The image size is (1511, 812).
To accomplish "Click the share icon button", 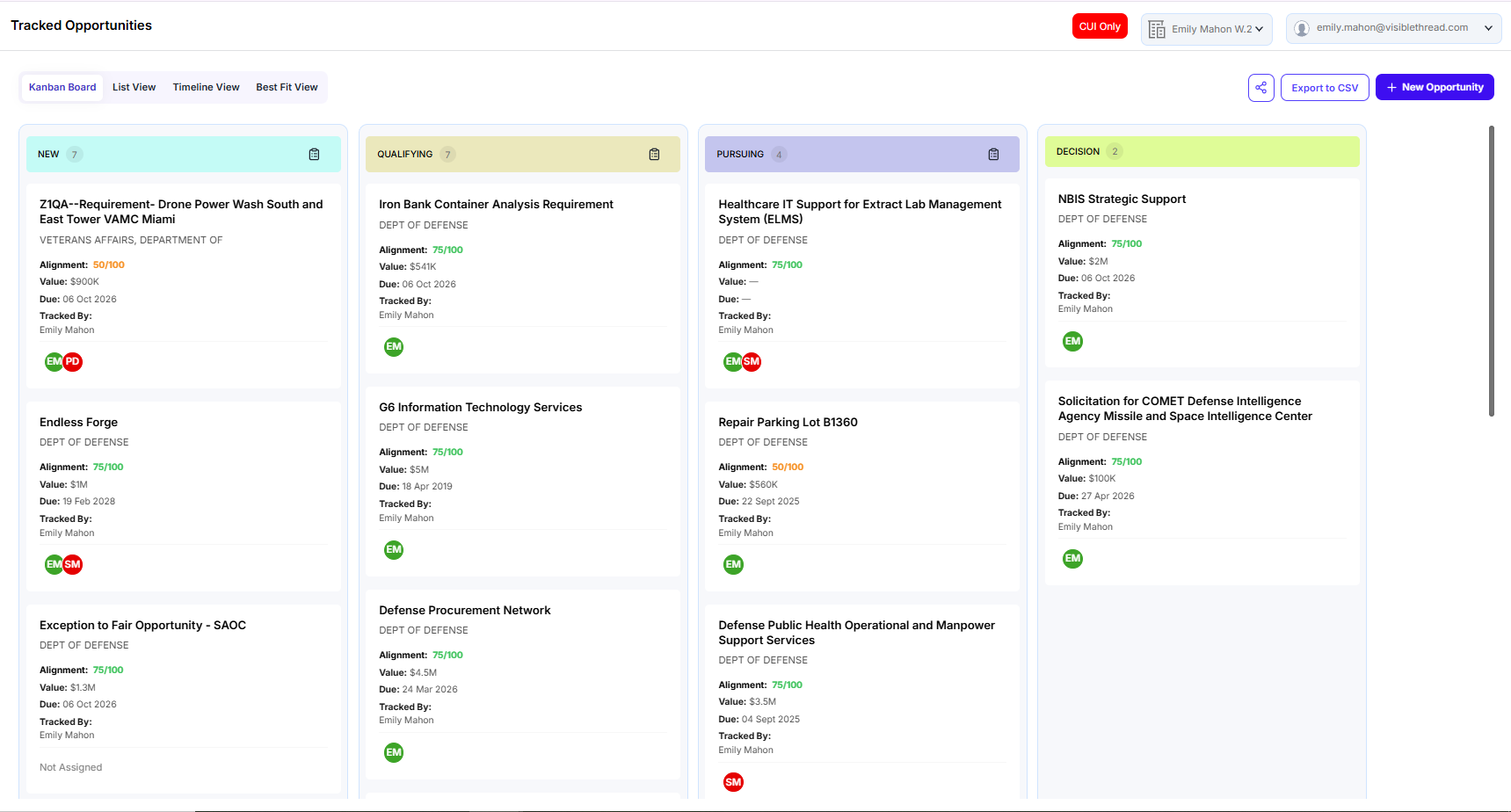I will tap(1261, 88).
